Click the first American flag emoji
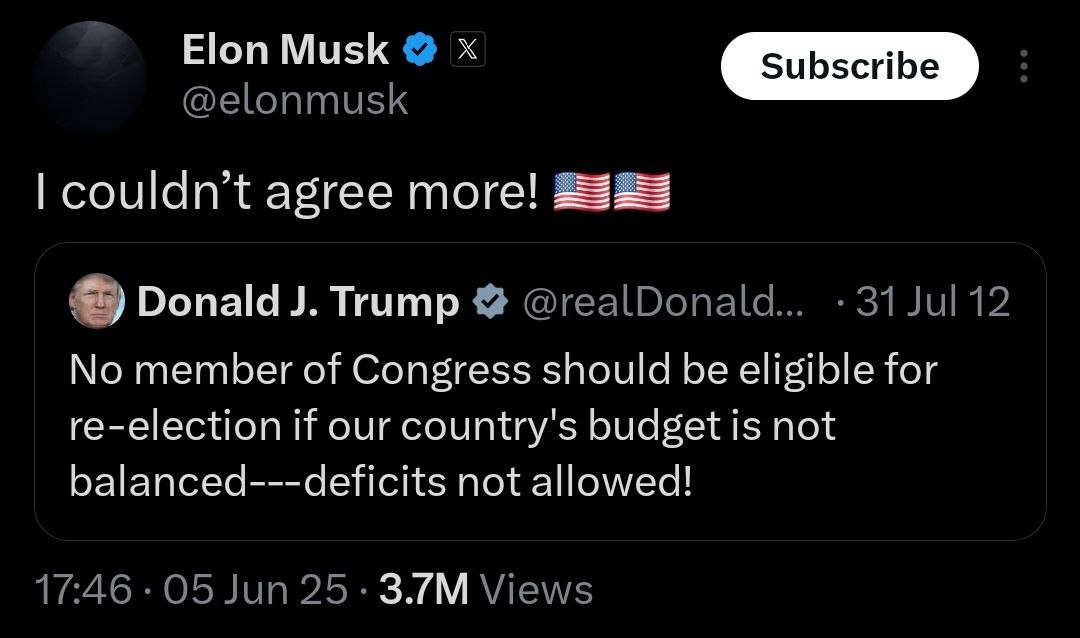This screenshot has width=1080, height=638. [x=581, y=193]
